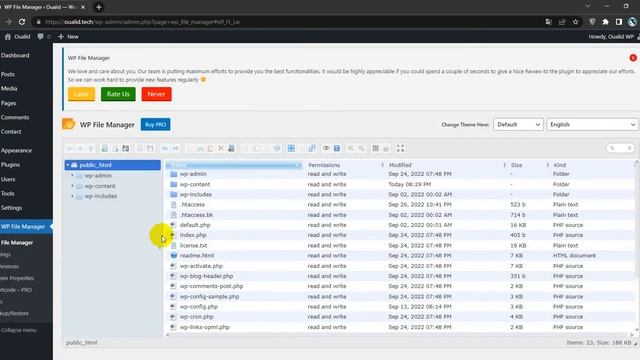Screen dimensions: 640x360
Task: Select the .htaccess file row
Action: coord(400,204)
